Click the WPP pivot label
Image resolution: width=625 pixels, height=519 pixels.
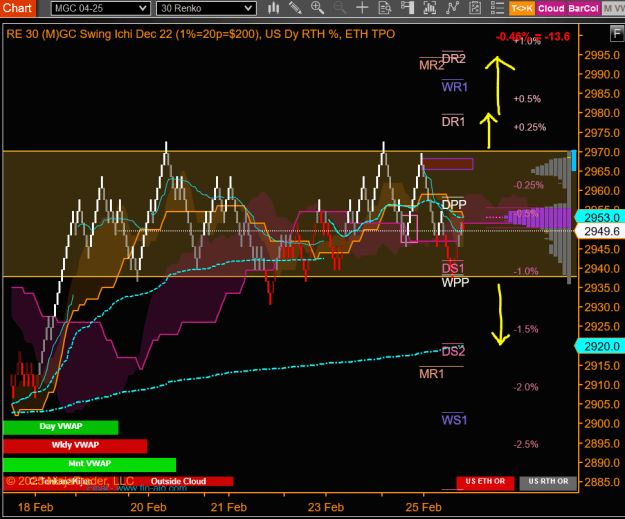(455, 283)
